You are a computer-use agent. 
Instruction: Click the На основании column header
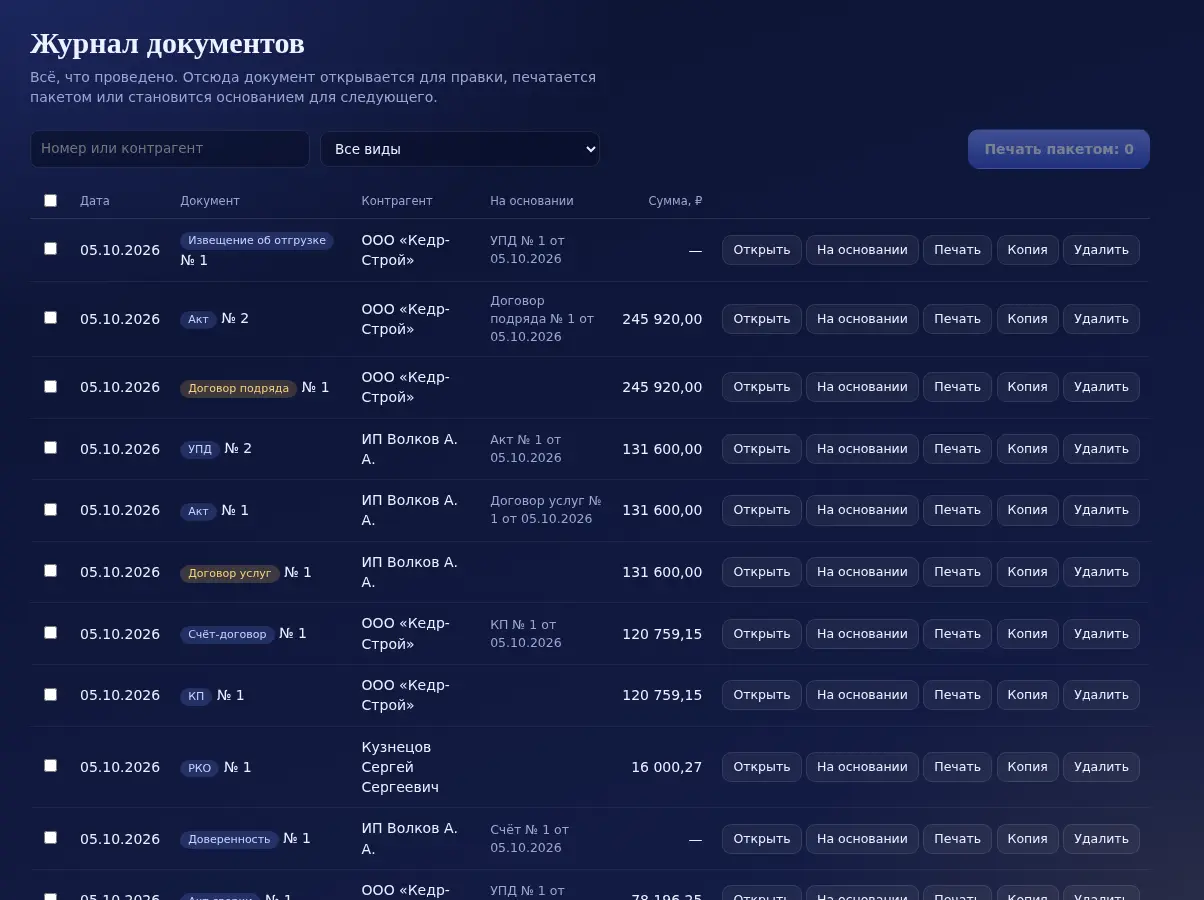click(532, 201)
